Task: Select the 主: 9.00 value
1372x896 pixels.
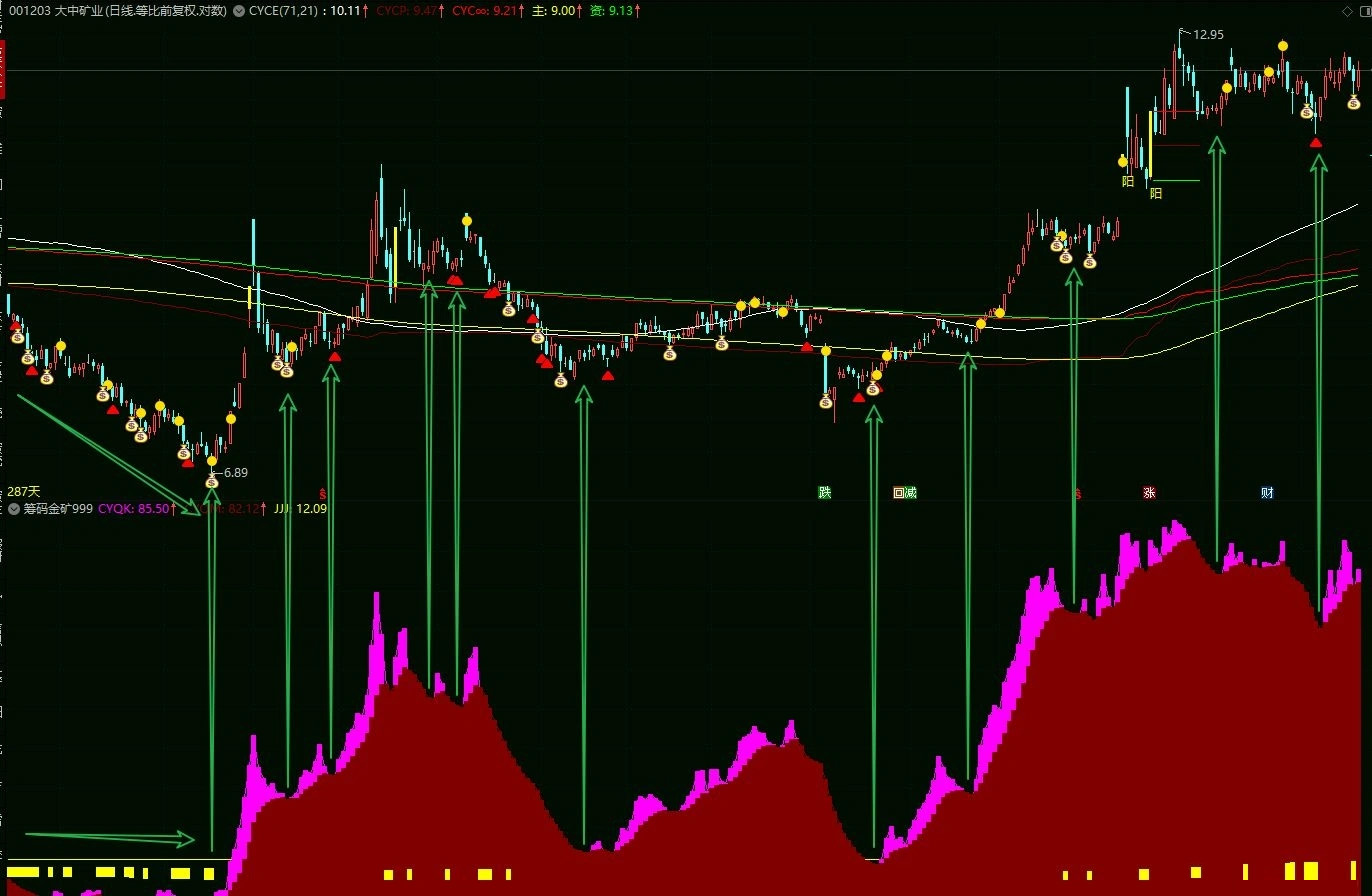Action: click(x=553, y=11)
